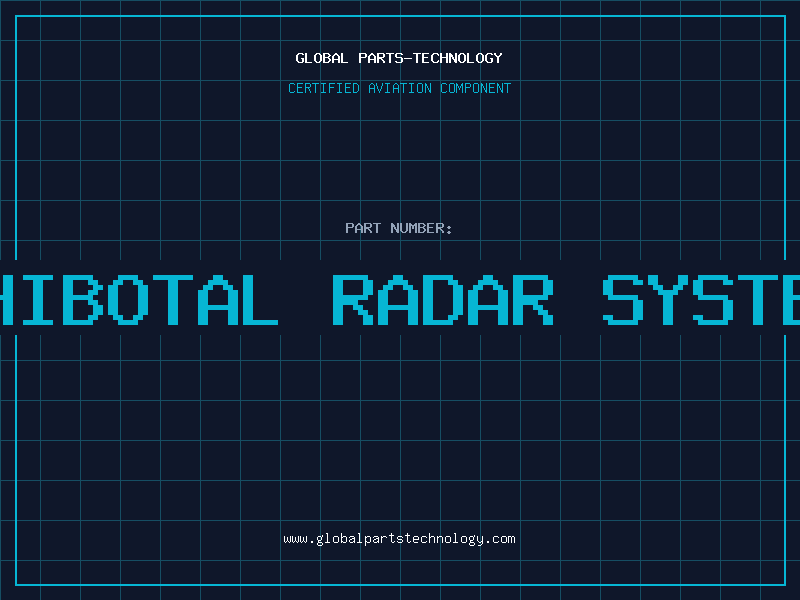Viewport: 800px width, 600px height.
Task: Select the word GLOBAL in the heading
Action: 322,58
